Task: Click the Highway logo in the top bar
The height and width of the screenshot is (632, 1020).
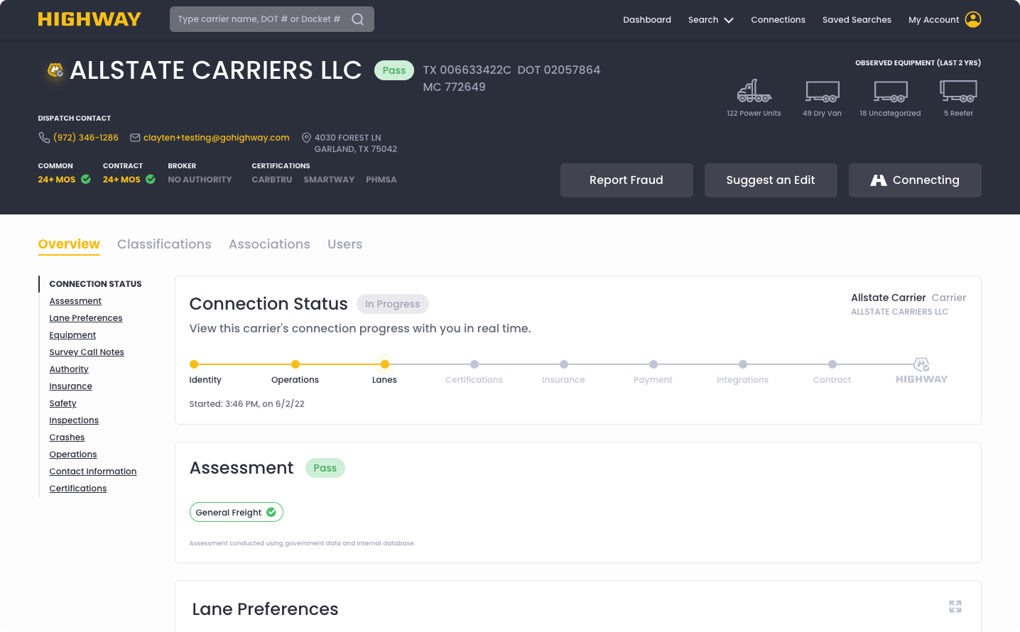Action: click(89, 18)
